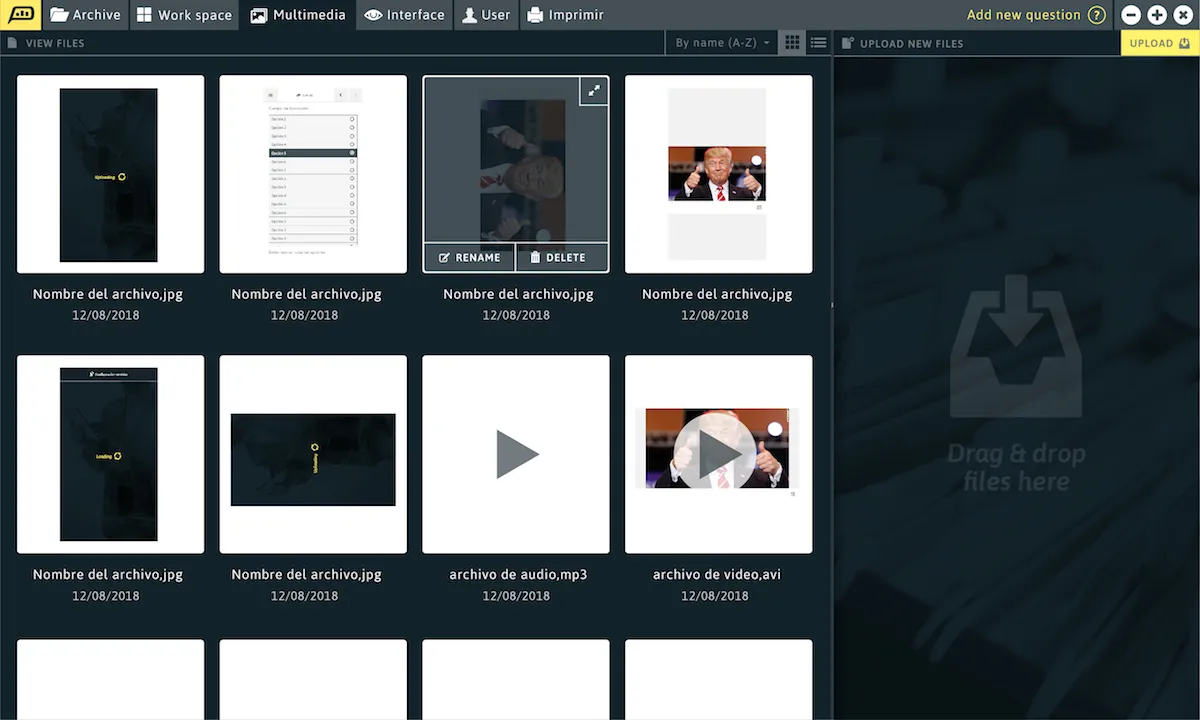The height and width of the screenshot is (720, 1200).
Task: Rename the hovered image file
Action: click(469, 258)
